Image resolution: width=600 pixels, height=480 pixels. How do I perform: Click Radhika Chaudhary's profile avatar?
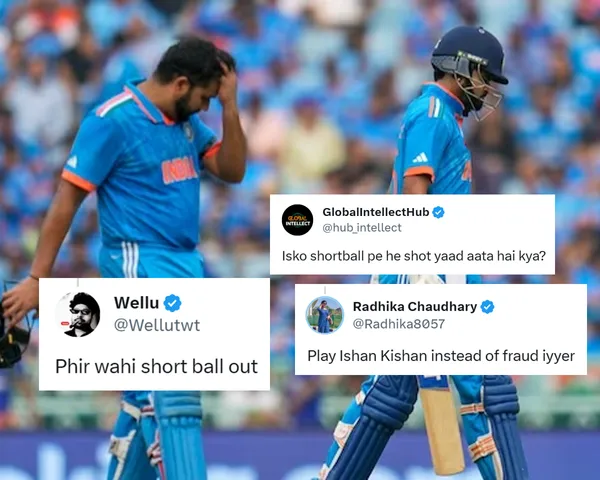324,315
